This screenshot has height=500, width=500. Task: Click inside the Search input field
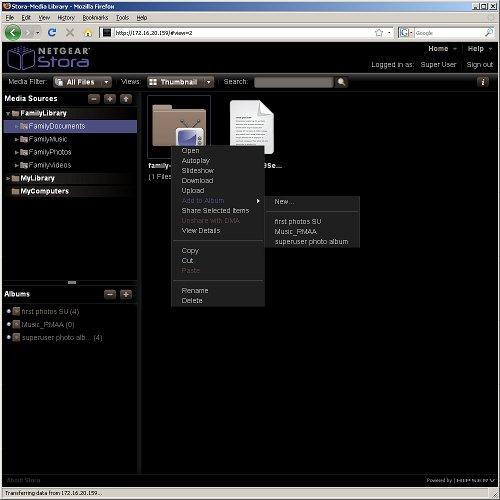pos(293,82)
